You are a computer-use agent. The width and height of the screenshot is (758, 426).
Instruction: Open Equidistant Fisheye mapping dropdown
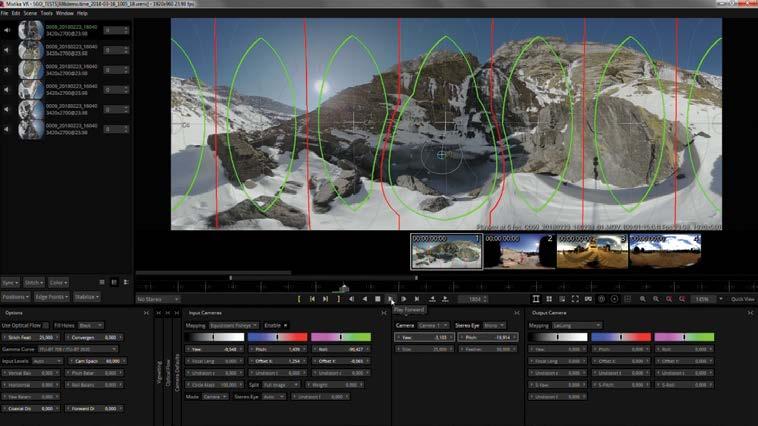[234, 325]
